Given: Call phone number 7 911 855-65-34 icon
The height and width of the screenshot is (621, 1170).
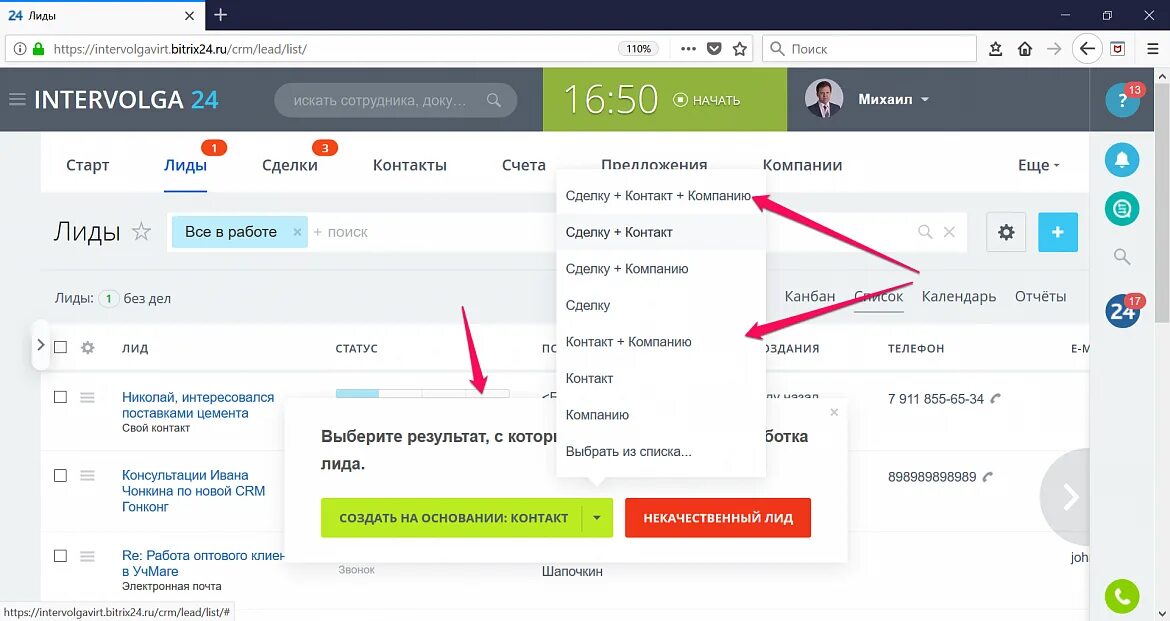Looking at the screenshot, I should click(995, 399).
